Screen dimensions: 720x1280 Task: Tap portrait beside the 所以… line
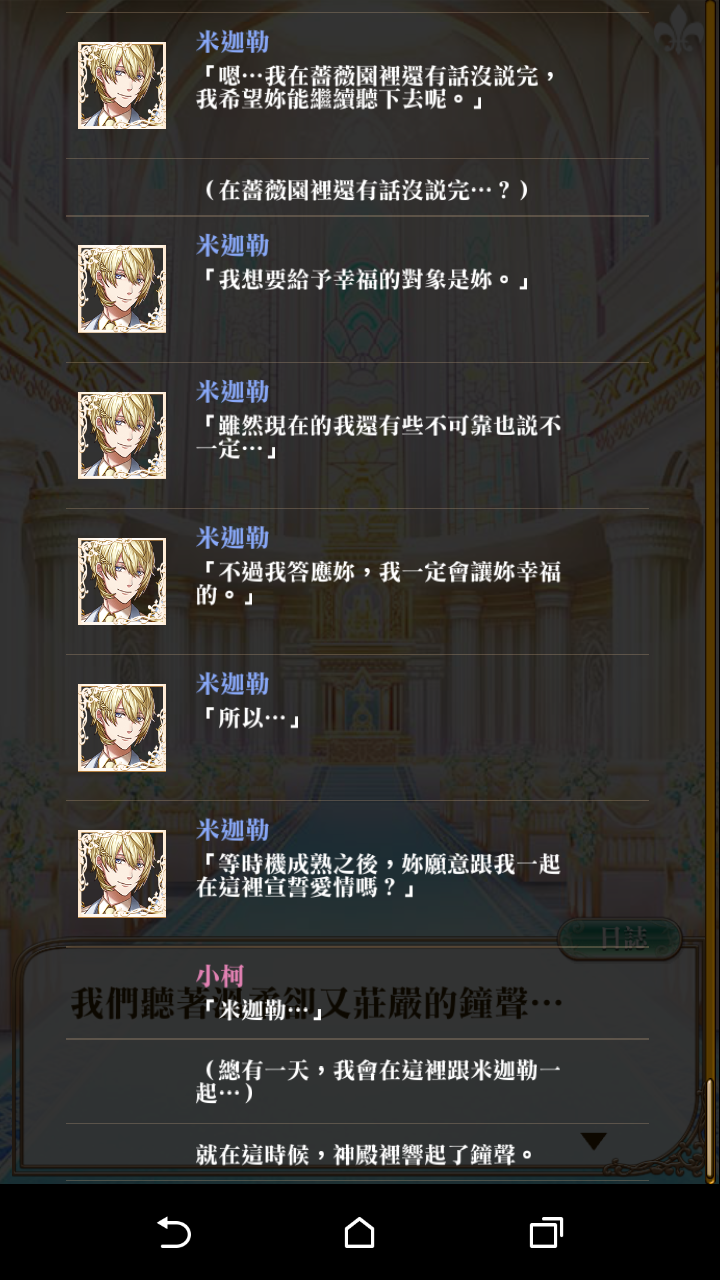point(122,727)
